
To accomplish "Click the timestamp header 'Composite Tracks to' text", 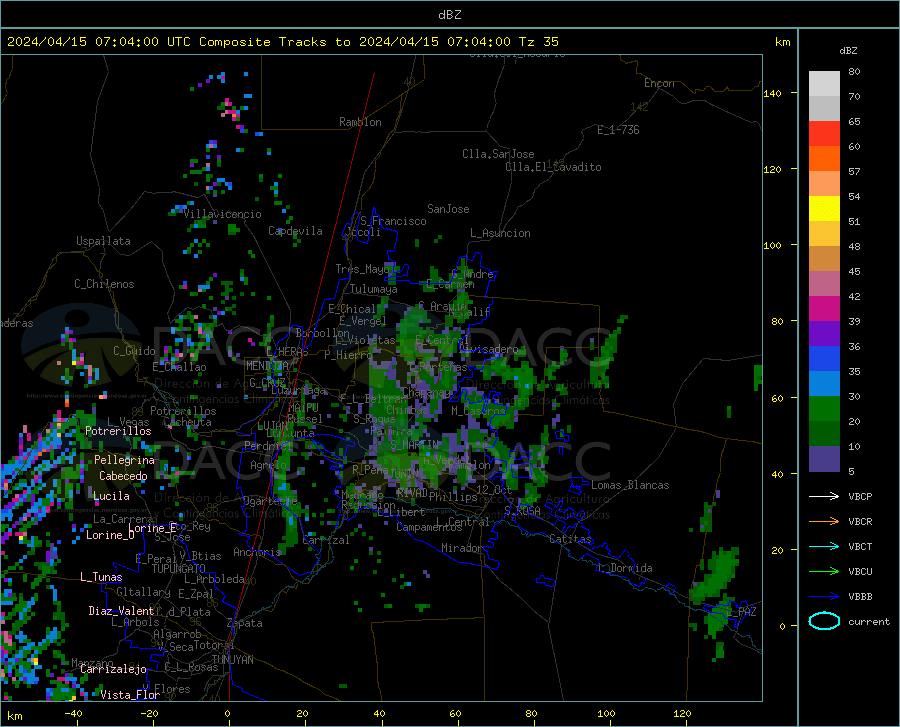I will pos(276,42).
